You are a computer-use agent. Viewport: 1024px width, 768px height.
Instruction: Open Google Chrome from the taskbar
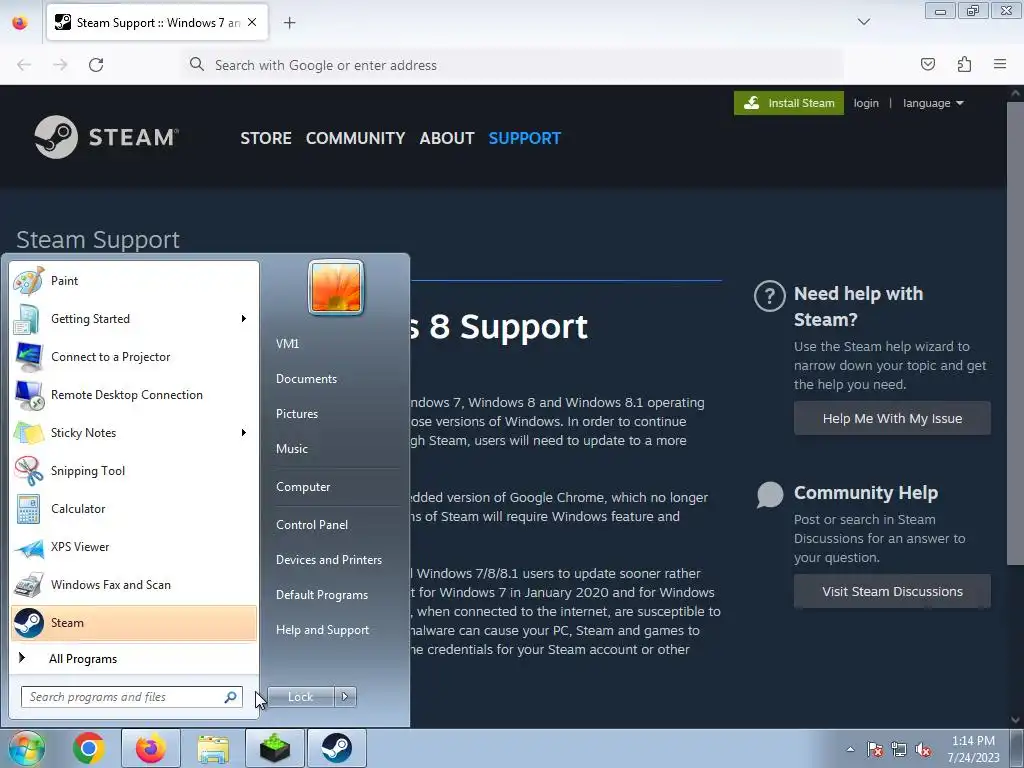(x=89, y=748)
